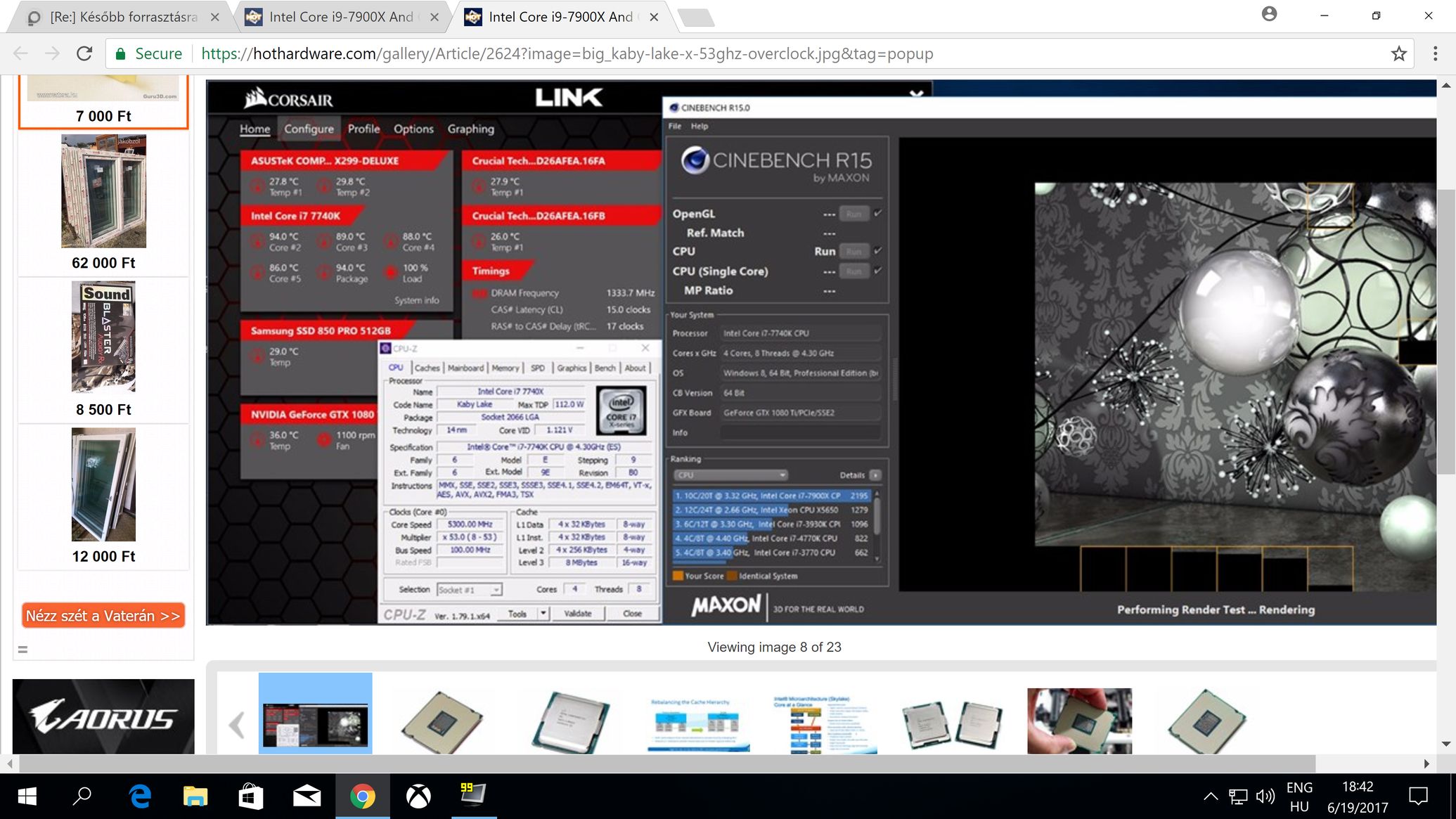
Task: Click the horizontal scrollbar right arrow
Action: click(x=1426, y=763)
